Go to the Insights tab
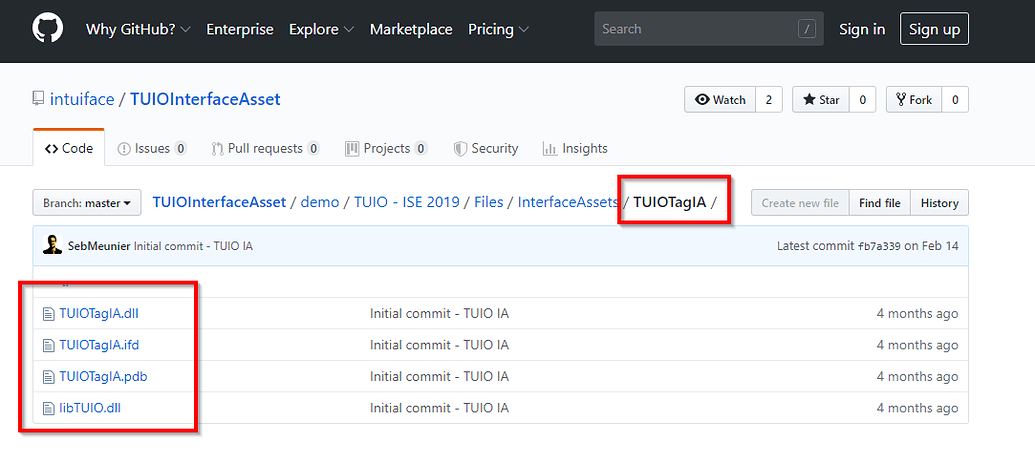 (x=575, y=148)
